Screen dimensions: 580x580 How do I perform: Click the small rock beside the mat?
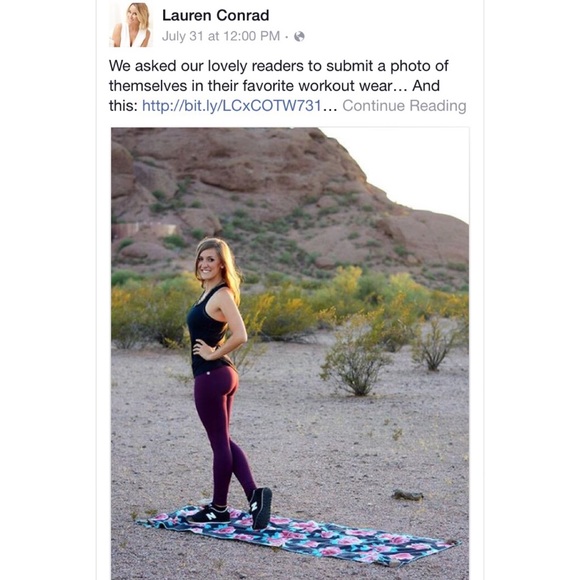click(x=407, y=495)
